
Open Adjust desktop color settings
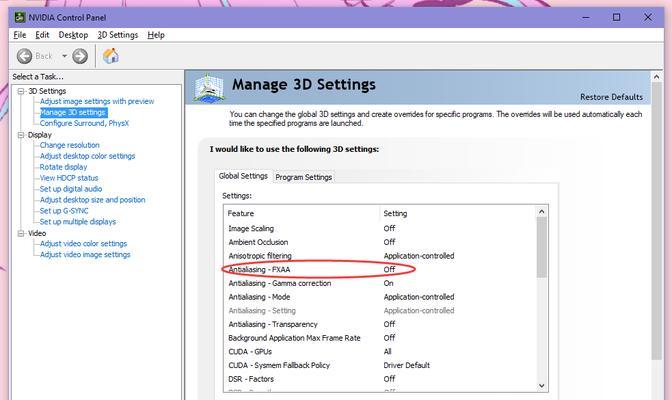pyautogui.click(x=87, y=156)
